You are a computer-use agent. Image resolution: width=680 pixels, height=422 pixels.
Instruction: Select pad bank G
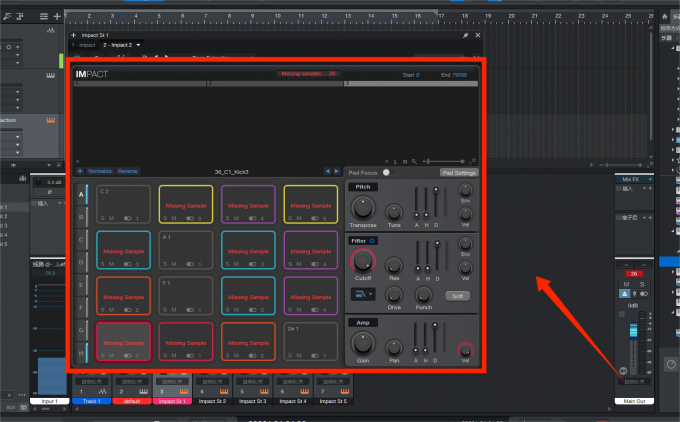click(81, 330)
